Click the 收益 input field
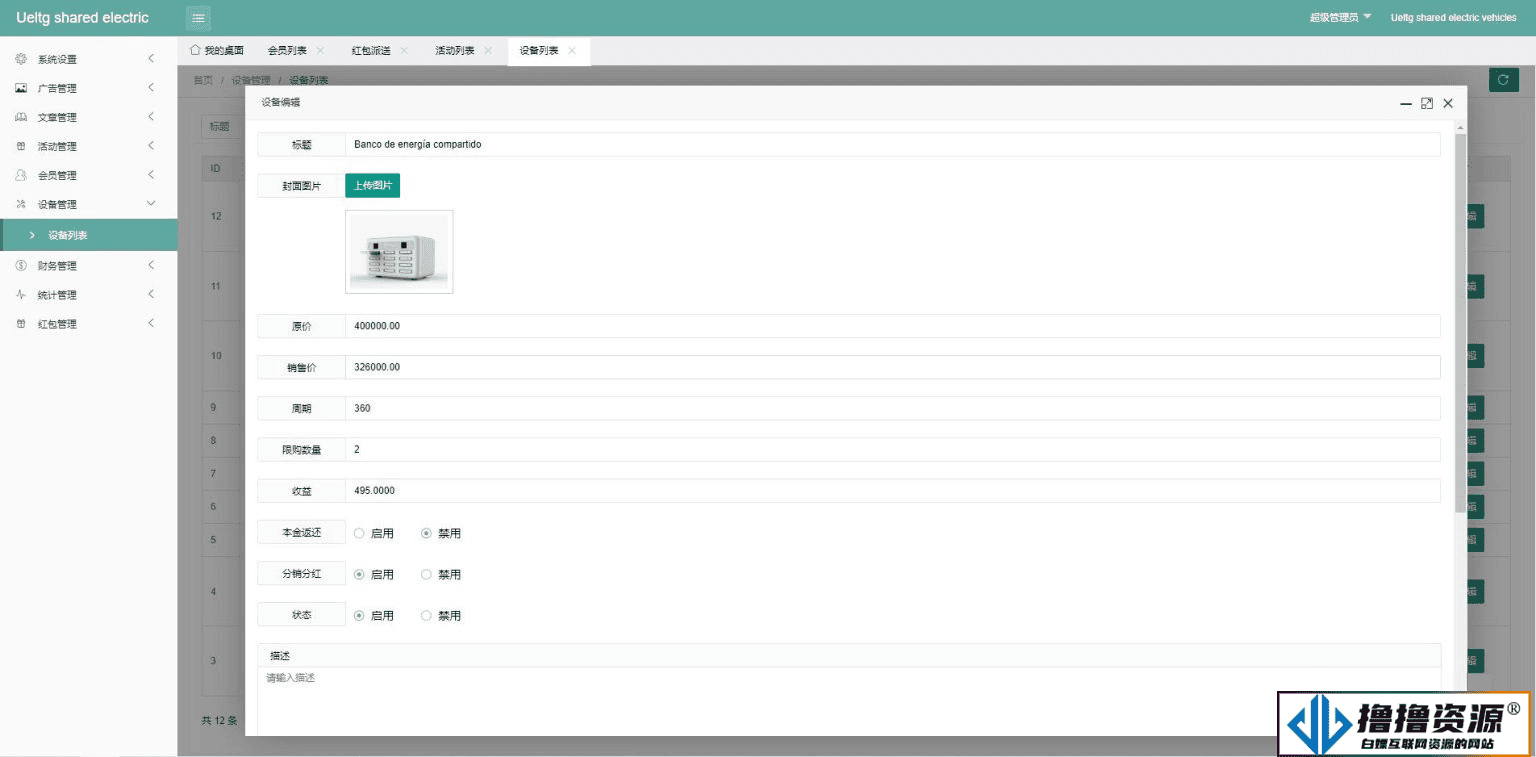Screen dimensions: 1536x757 (x=893, y=491)
